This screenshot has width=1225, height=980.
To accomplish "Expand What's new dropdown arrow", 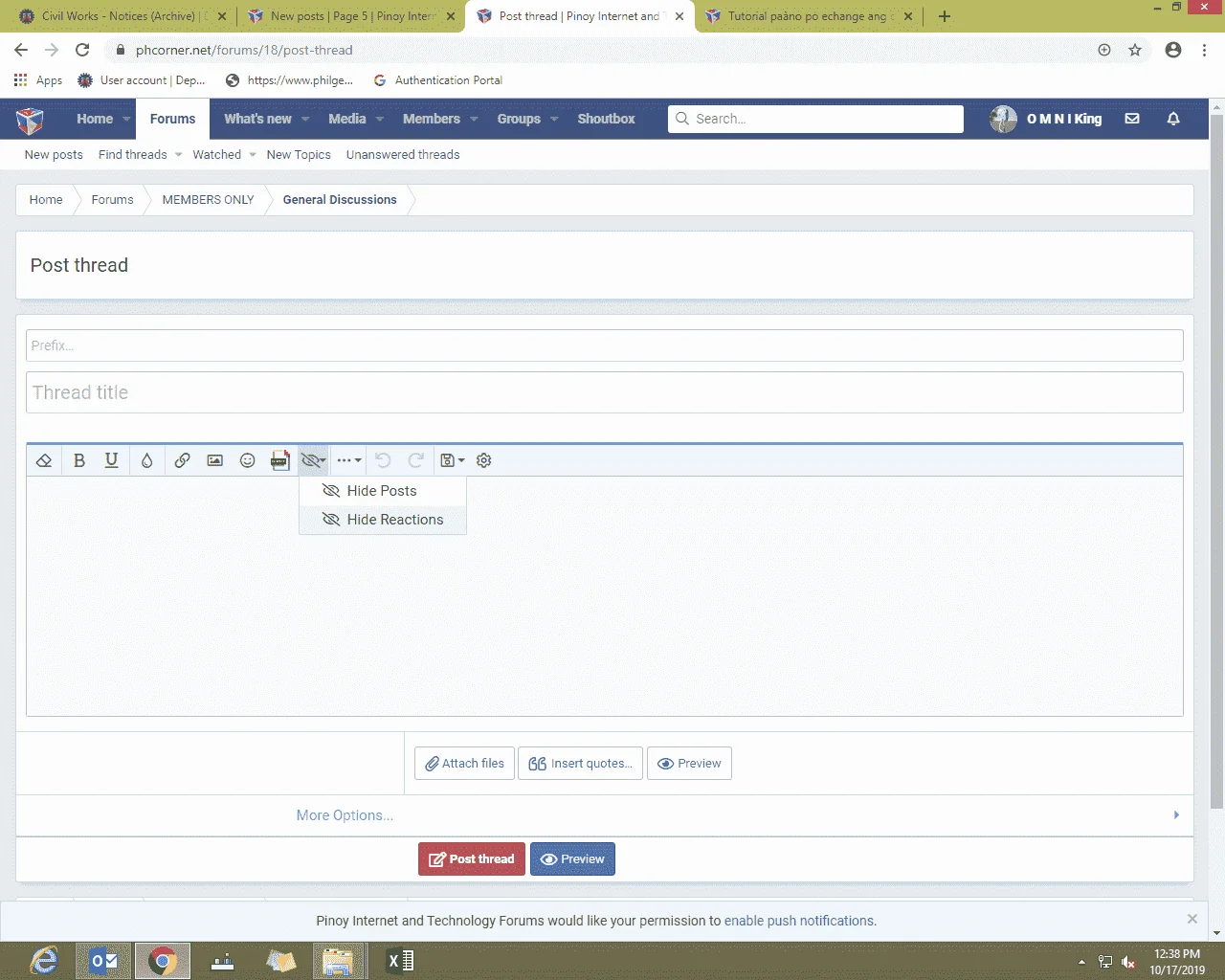I will [305, 120].
